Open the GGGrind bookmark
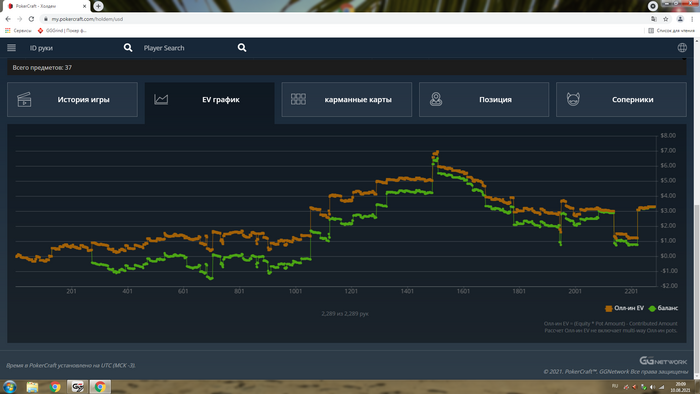The height and width of the screenshot is (394, 700). click(x=62, y=30)
